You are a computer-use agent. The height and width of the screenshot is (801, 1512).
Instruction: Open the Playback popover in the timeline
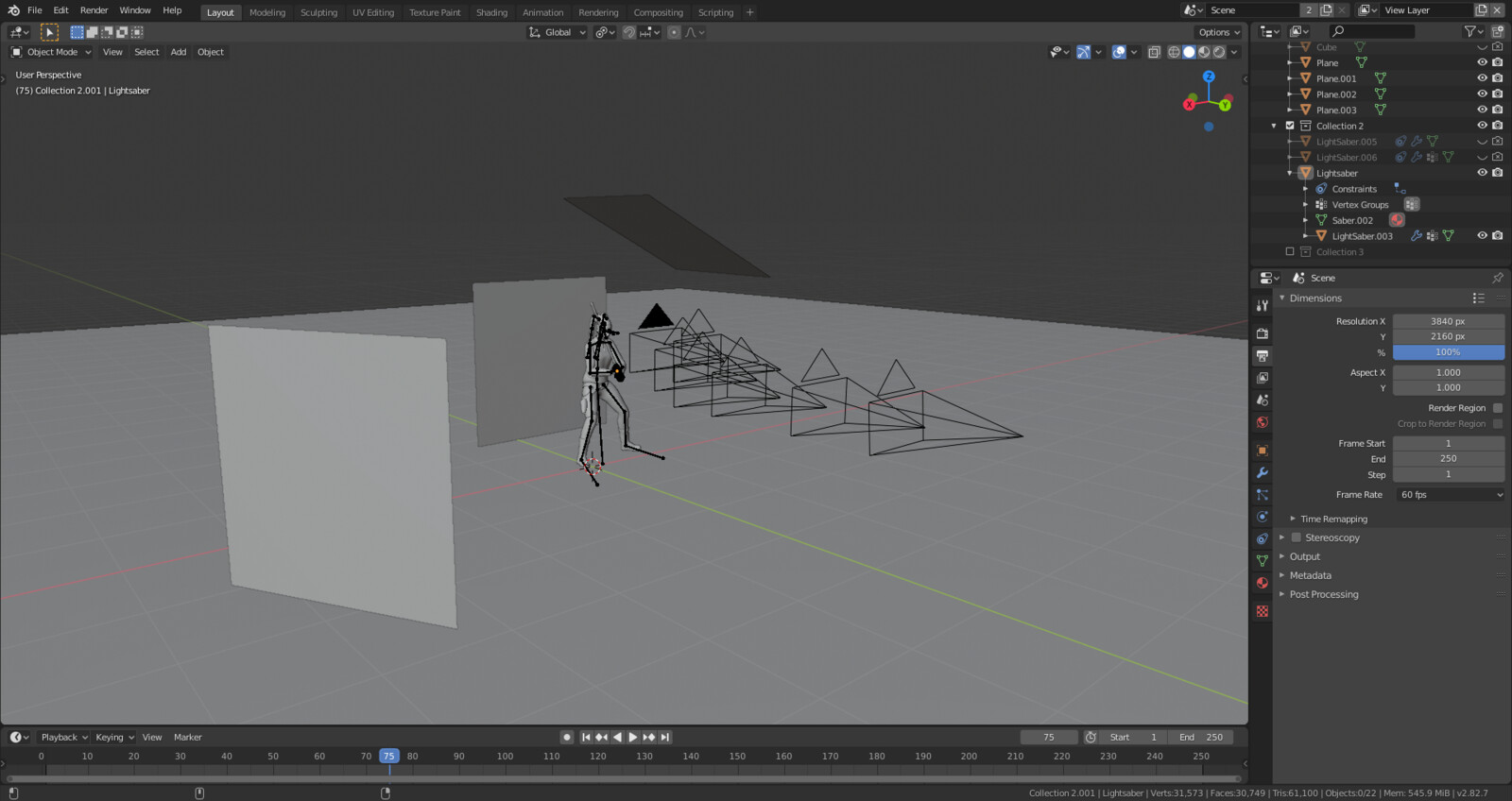click(63, 737)
